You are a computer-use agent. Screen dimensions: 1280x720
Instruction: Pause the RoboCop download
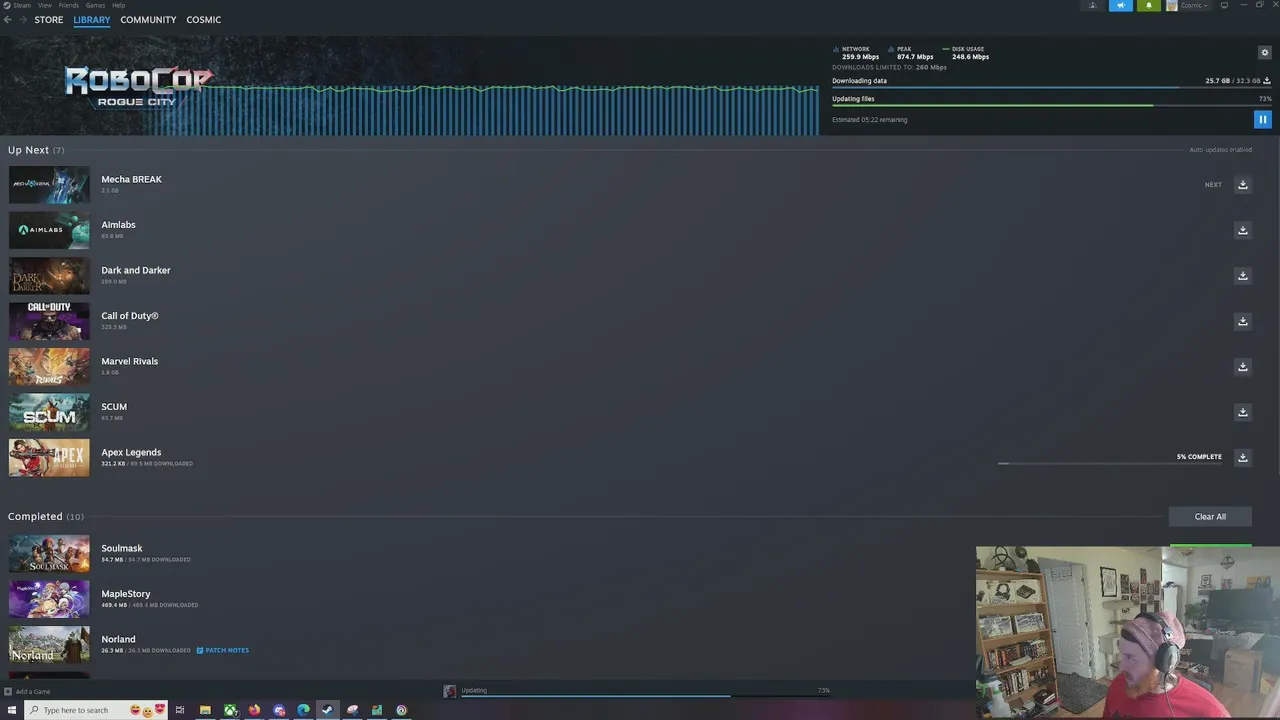click(1262, 119)
